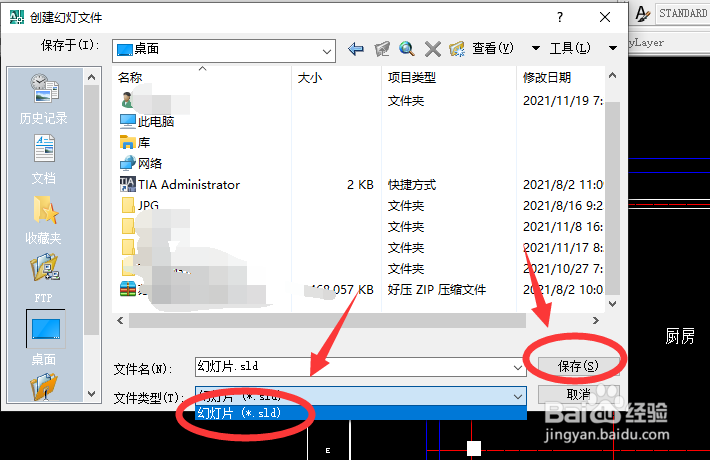Click the 保存(S) button
The image size is (710, 460).
[x=578, y=366]
